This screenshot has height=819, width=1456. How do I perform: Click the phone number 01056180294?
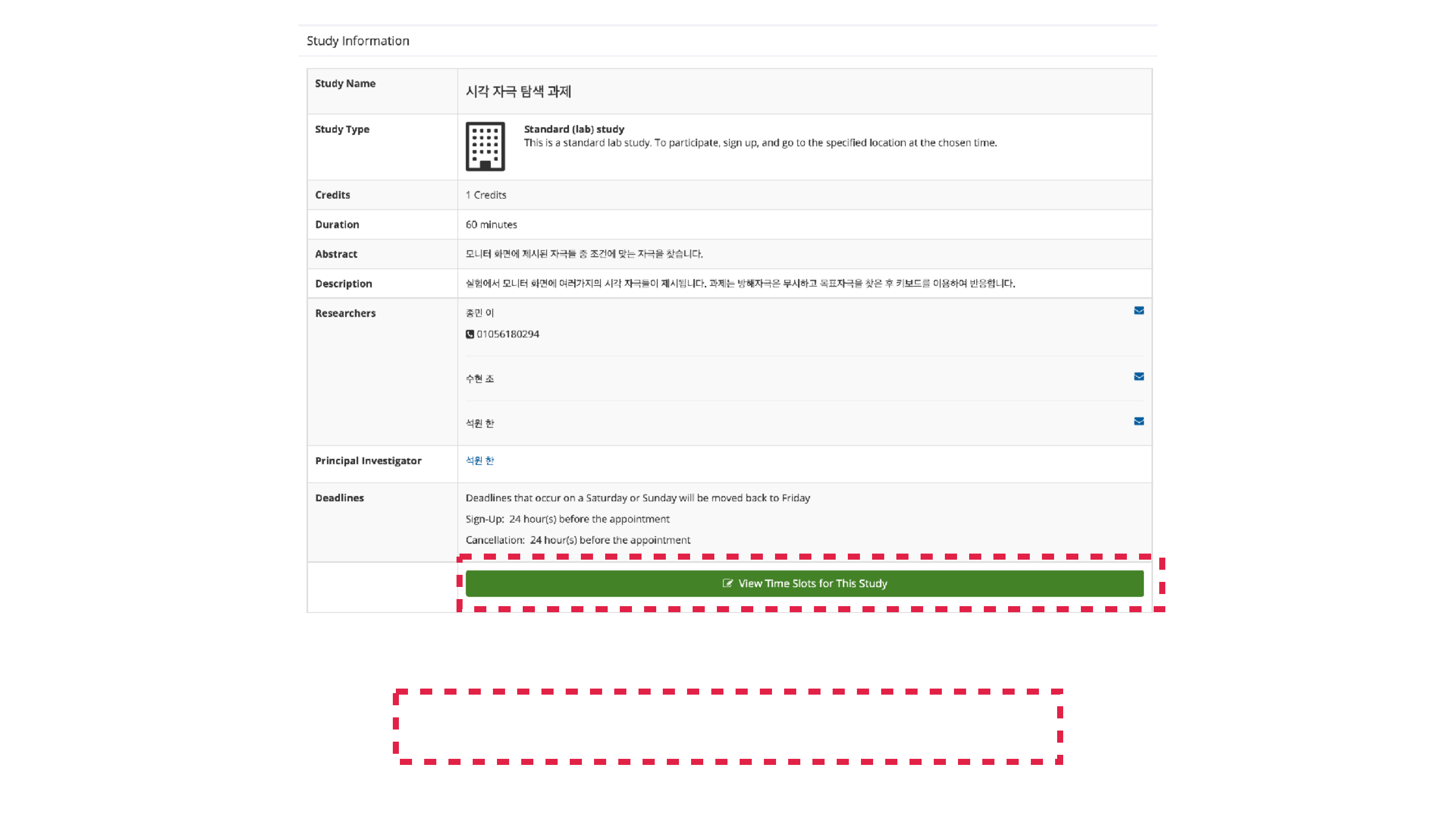click(x=508, y=334)
